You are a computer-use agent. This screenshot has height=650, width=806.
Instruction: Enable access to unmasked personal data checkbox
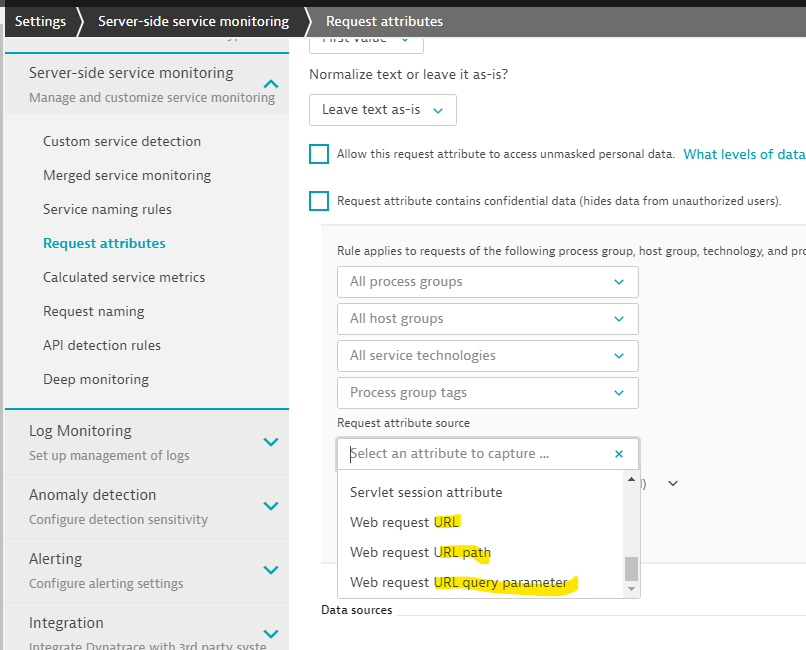[x=319, y=154]
